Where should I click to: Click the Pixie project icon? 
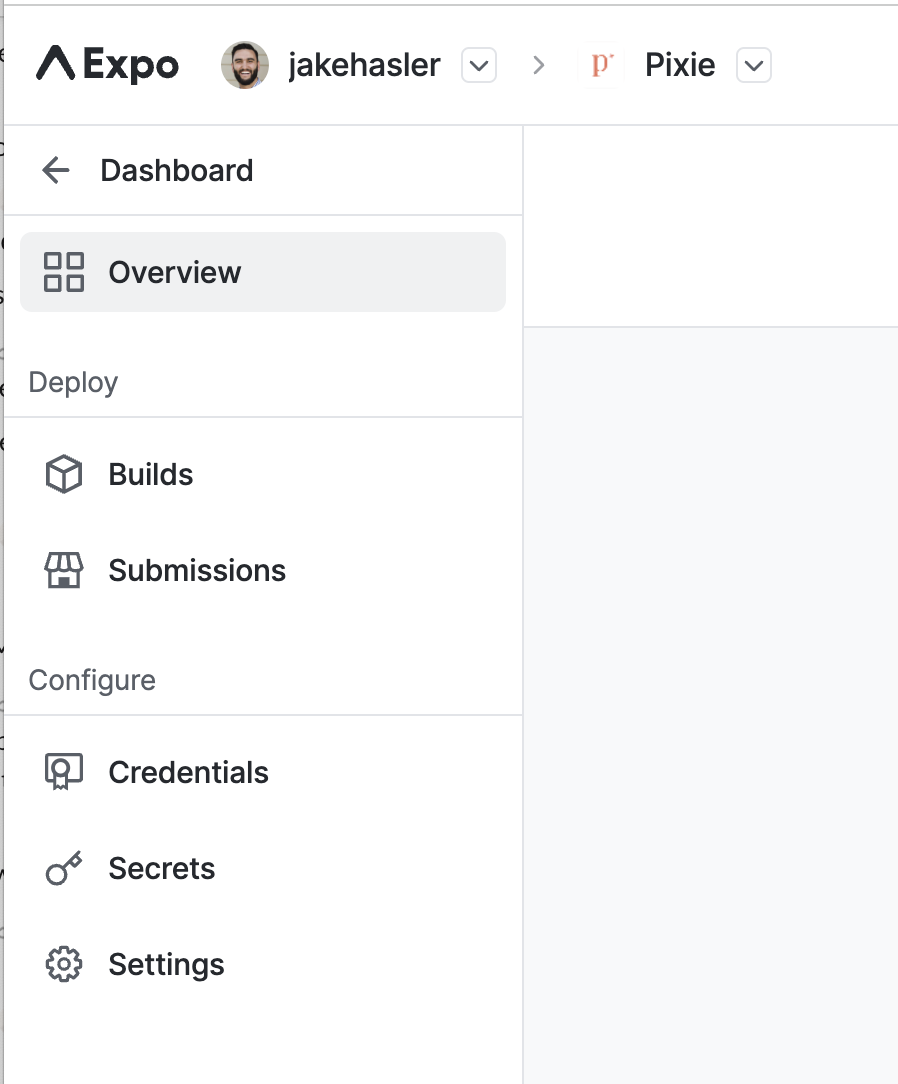601,65
